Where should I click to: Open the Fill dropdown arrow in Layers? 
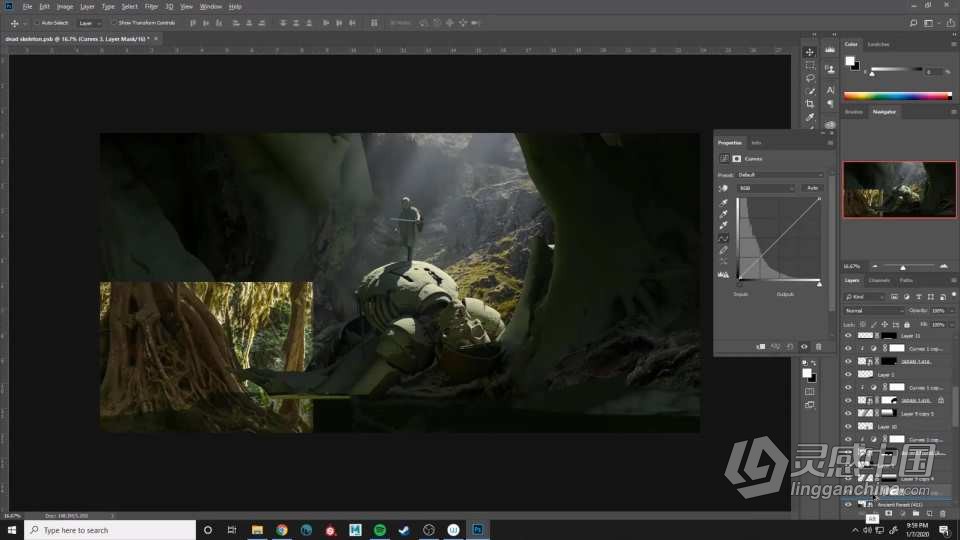(x=953, y=324)
